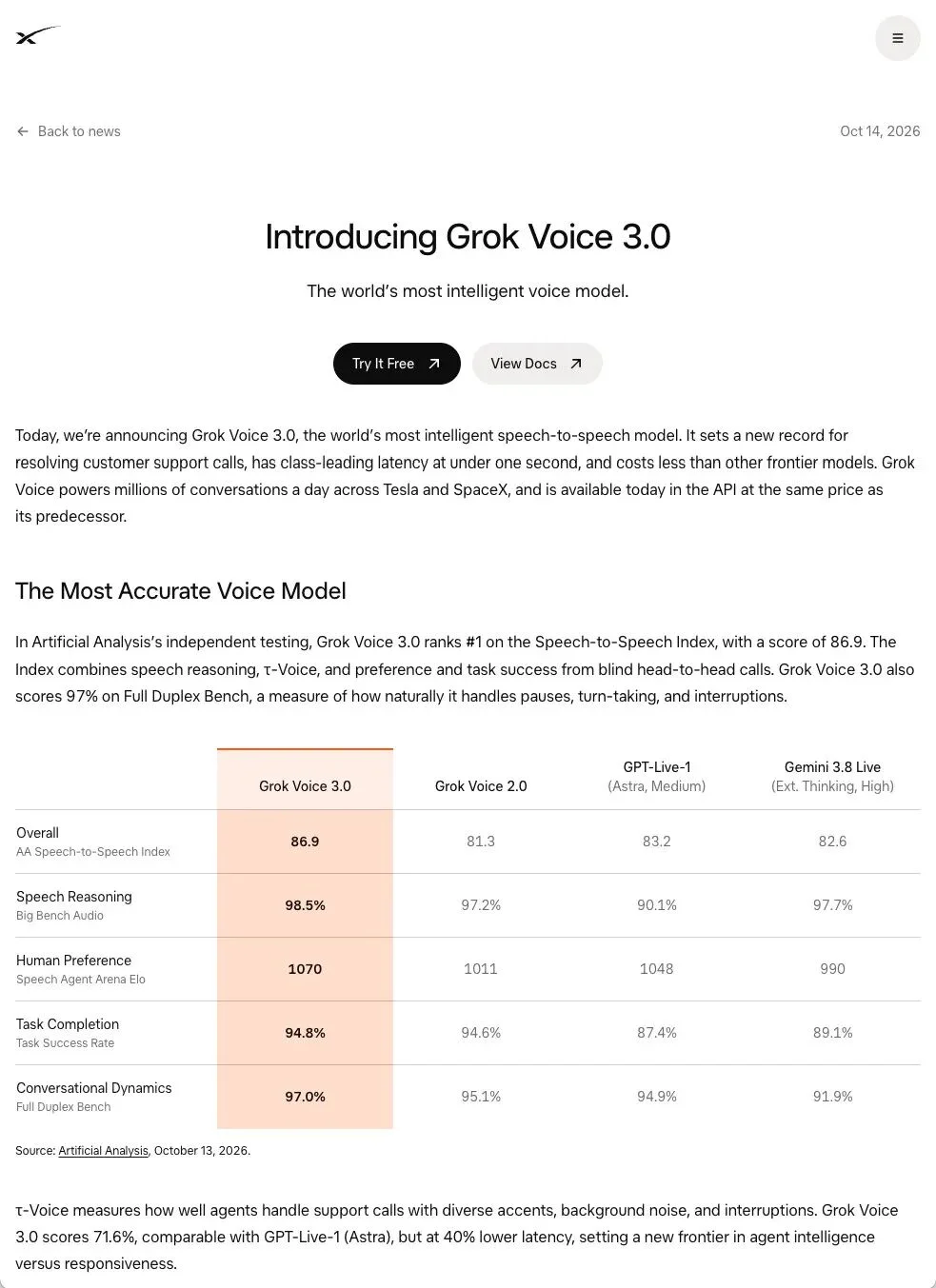The width and height of the screenshot is (936, 1288).
Task: Click the Speech Reasoning row label
Action: (x=74, y=905)
